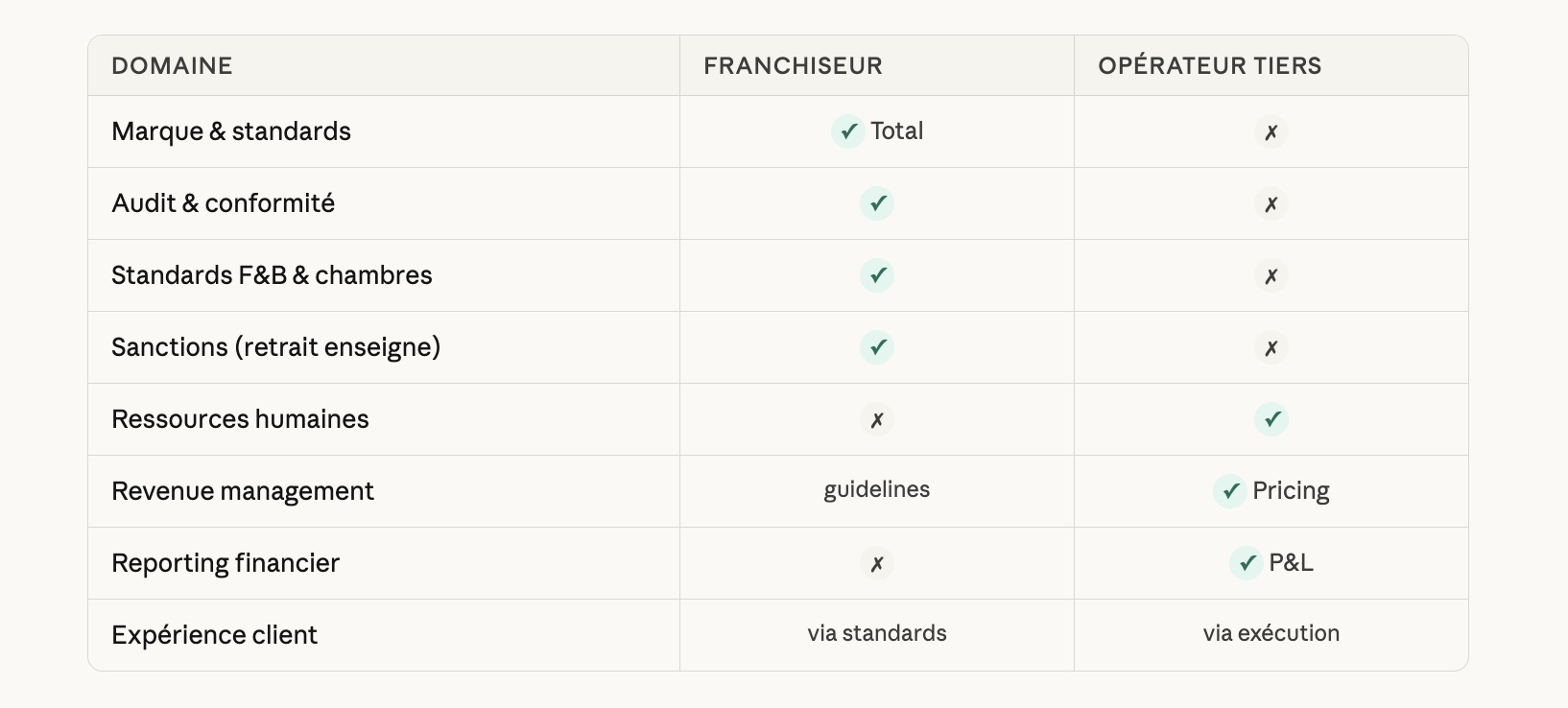
Task: Click Opérateur tiers cross for Audit & conformité
Action: [1271, 204]
